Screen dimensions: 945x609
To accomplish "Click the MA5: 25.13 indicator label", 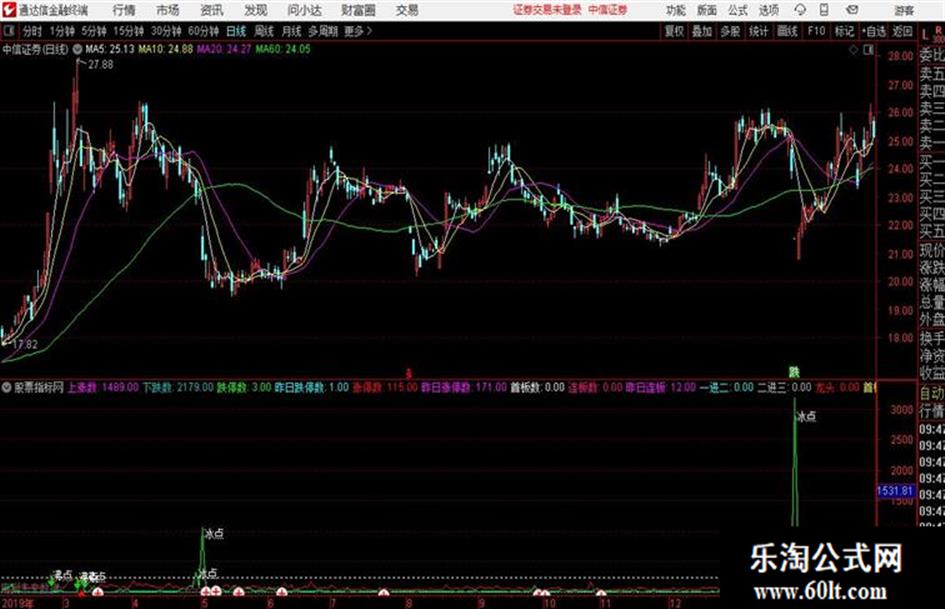I will (110, 49).
